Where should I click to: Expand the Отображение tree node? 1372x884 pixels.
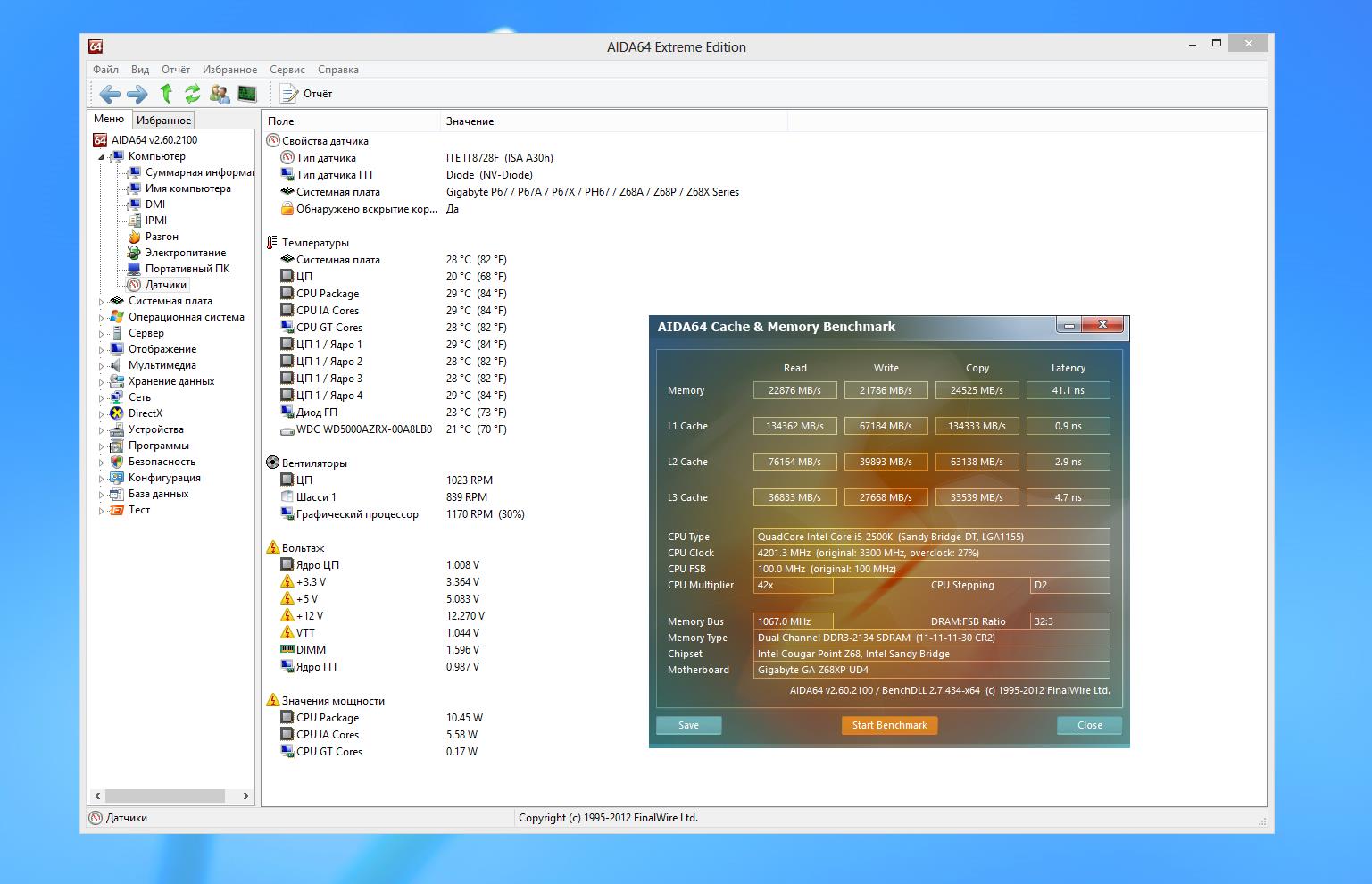click(101, 350)
